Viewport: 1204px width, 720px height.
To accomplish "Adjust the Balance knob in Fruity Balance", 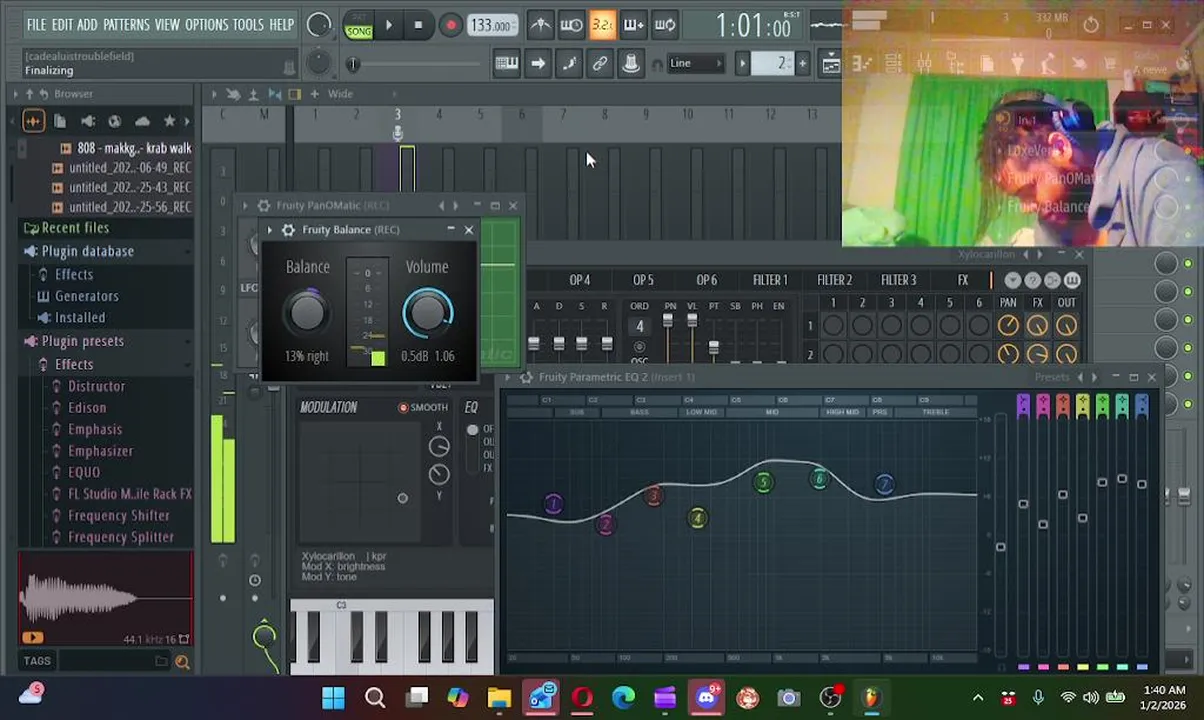I will pyautogui.click(x=307, y=313).
